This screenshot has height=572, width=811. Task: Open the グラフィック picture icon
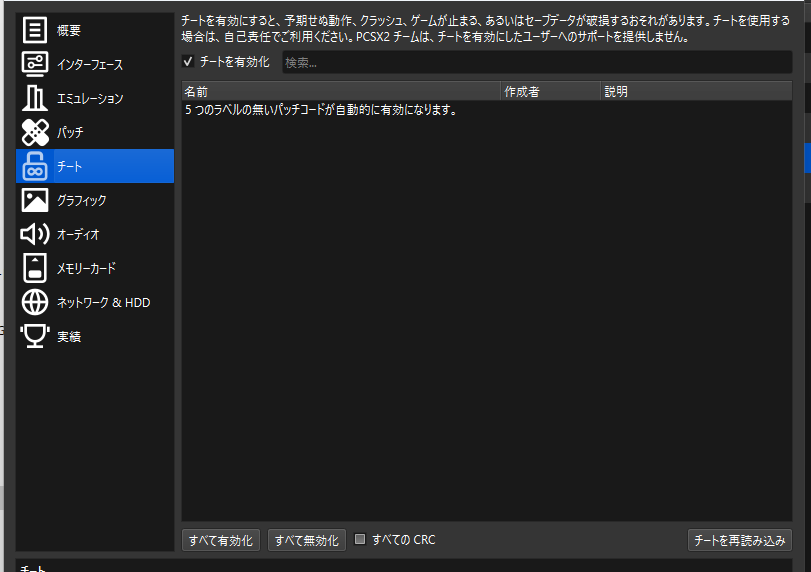(x=35, y=200)
